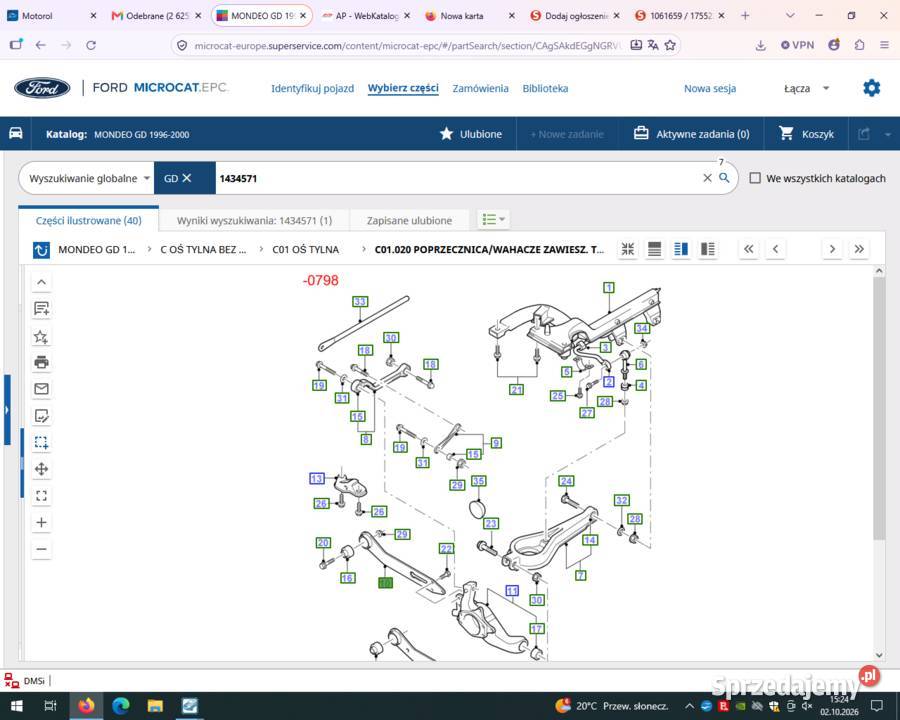Click the illustration vertical scrollbar

(x=879, y=409)
